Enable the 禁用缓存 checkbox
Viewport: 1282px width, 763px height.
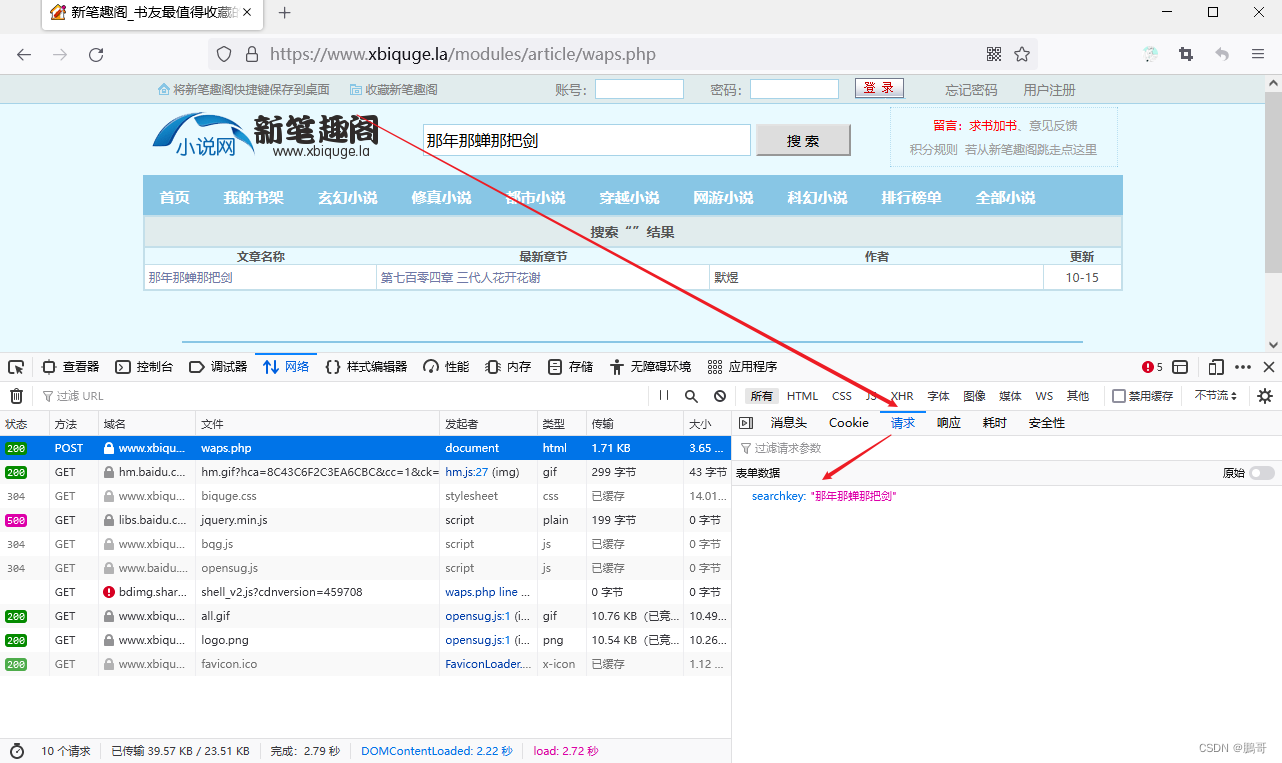(1119, 396)
